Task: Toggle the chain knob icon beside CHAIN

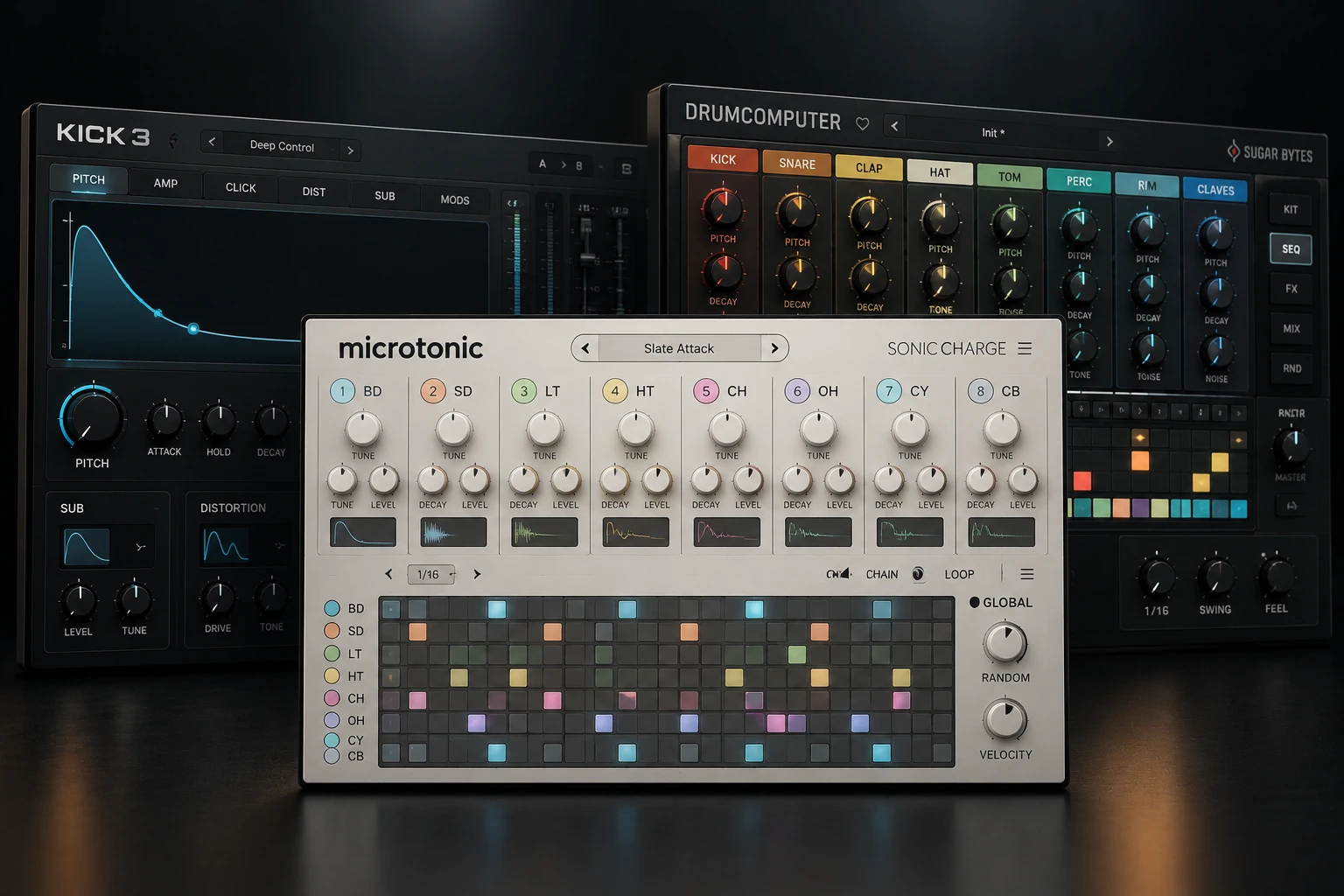Action: [918, 574]
